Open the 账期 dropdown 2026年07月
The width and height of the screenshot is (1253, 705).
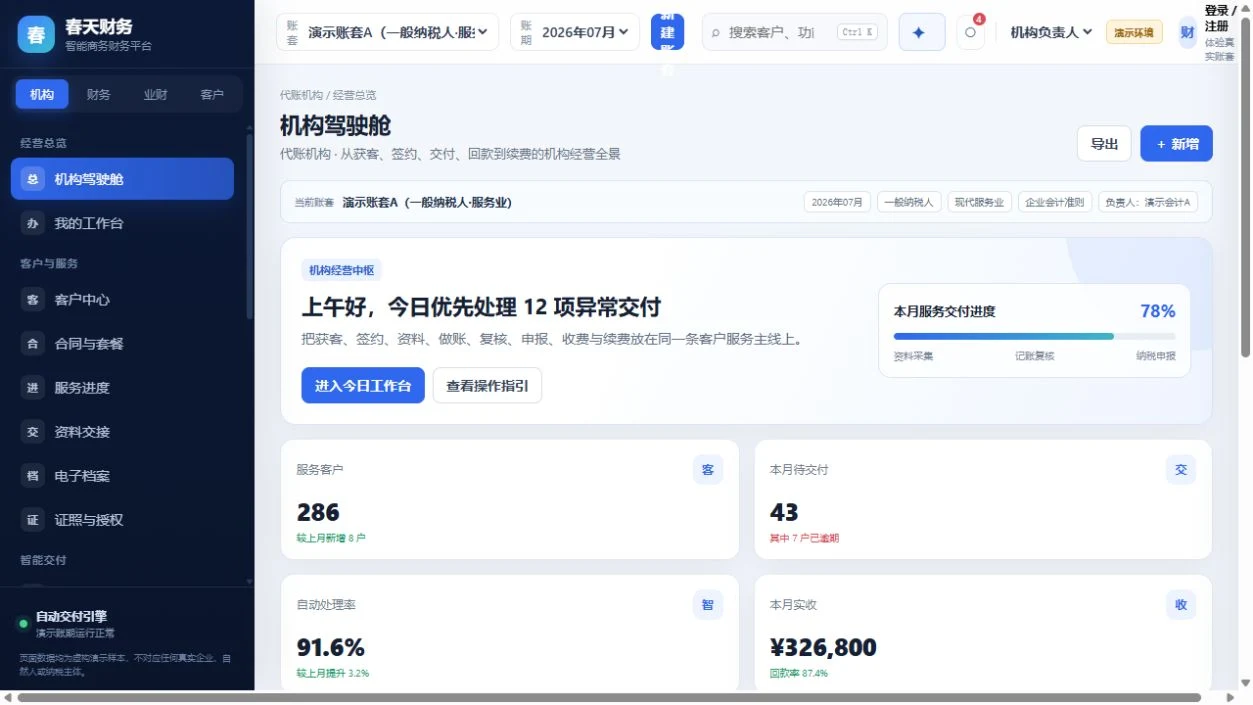click(x=575, y=32)
